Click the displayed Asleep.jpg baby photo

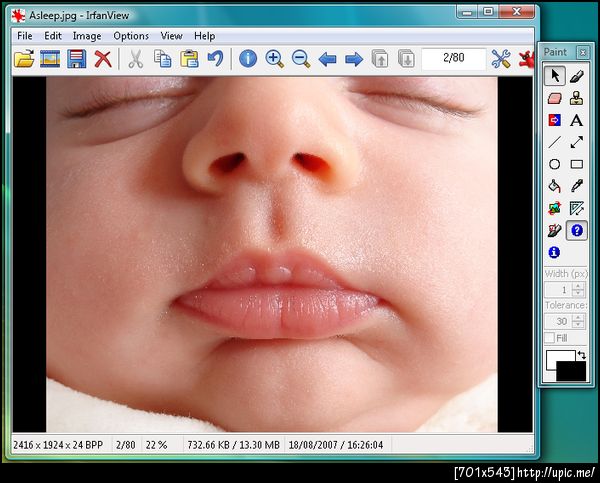tap(272, 254)
